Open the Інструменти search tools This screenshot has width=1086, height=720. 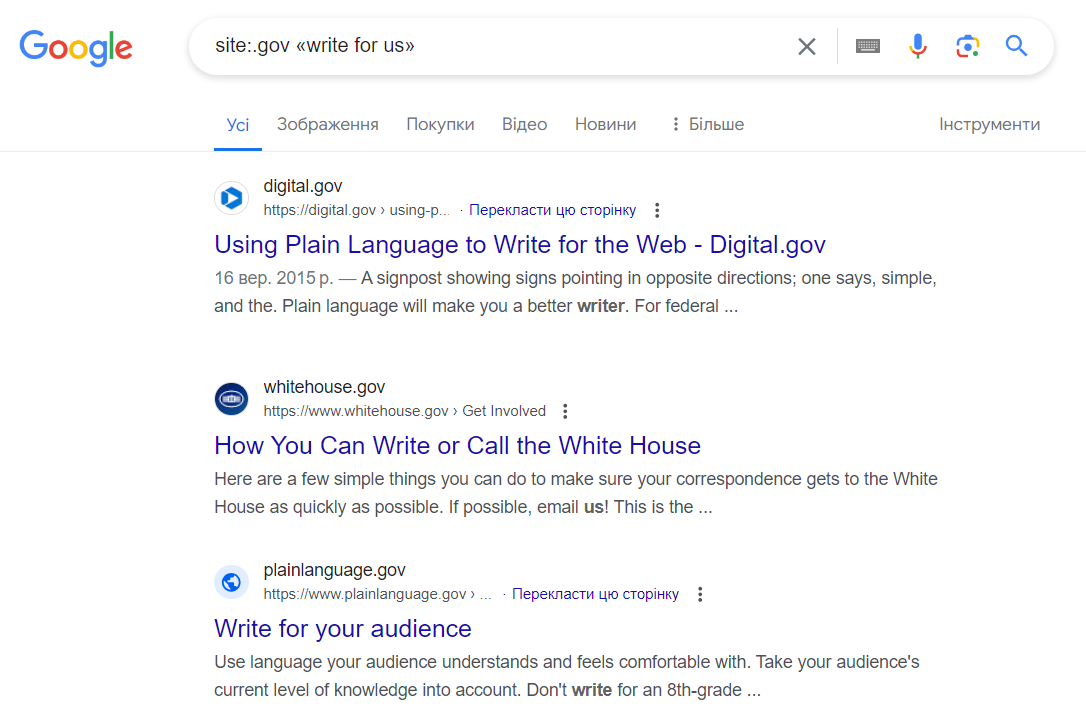pyautogui.click(x=989, y=124)
